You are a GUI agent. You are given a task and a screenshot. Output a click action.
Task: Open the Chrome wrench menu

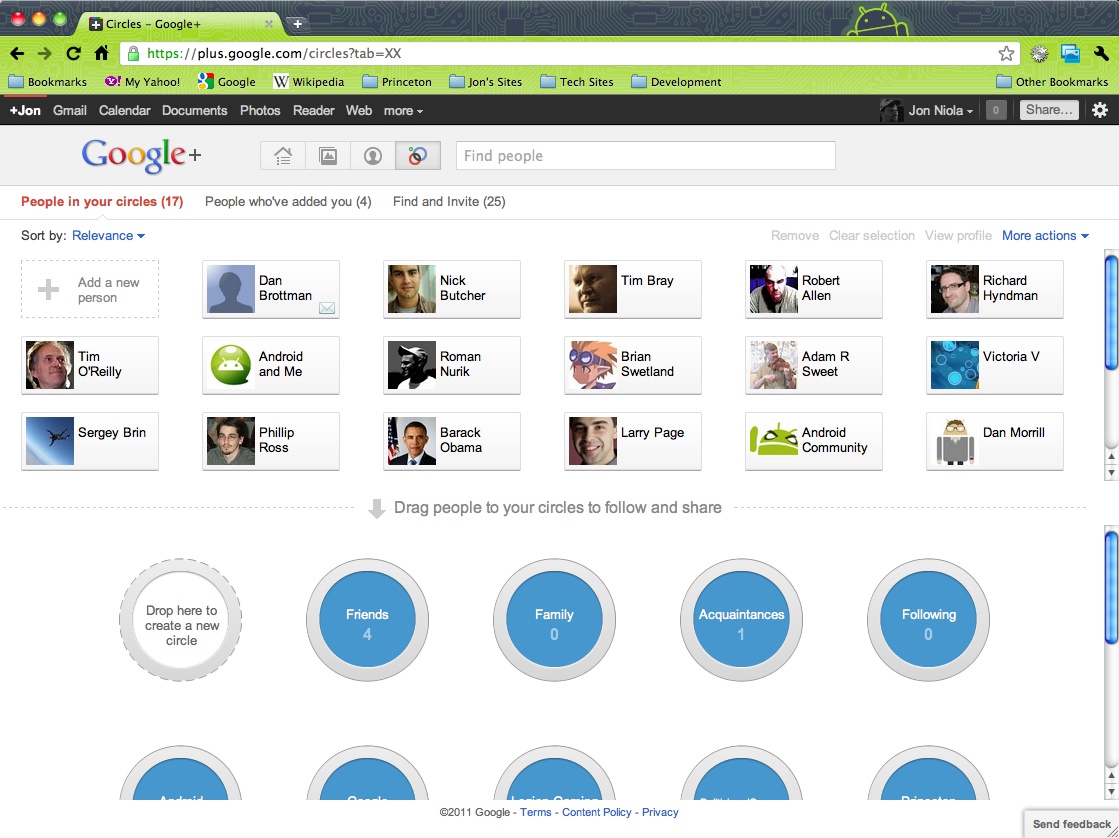tap(1100, 54)
